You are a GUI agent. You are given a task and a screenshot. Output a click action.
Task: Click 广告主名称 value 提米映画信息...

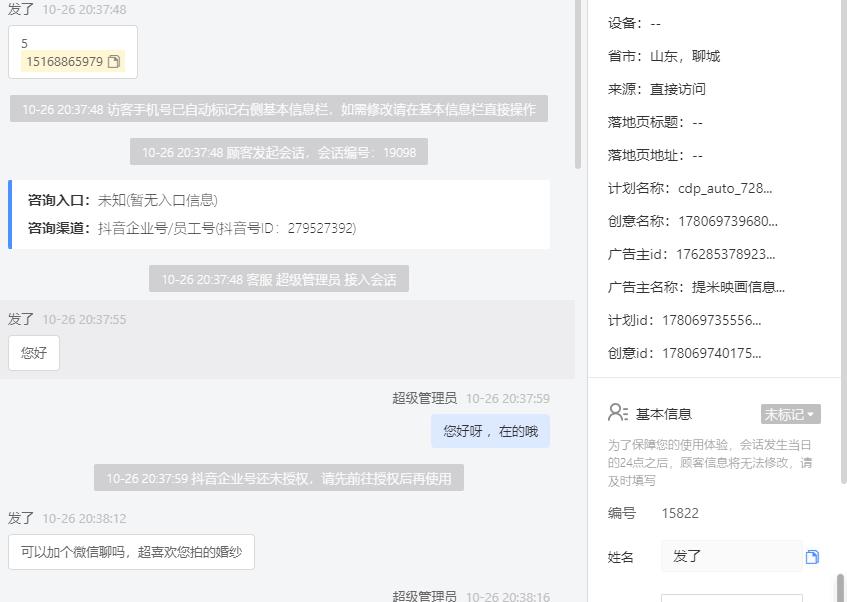point(738,287)
